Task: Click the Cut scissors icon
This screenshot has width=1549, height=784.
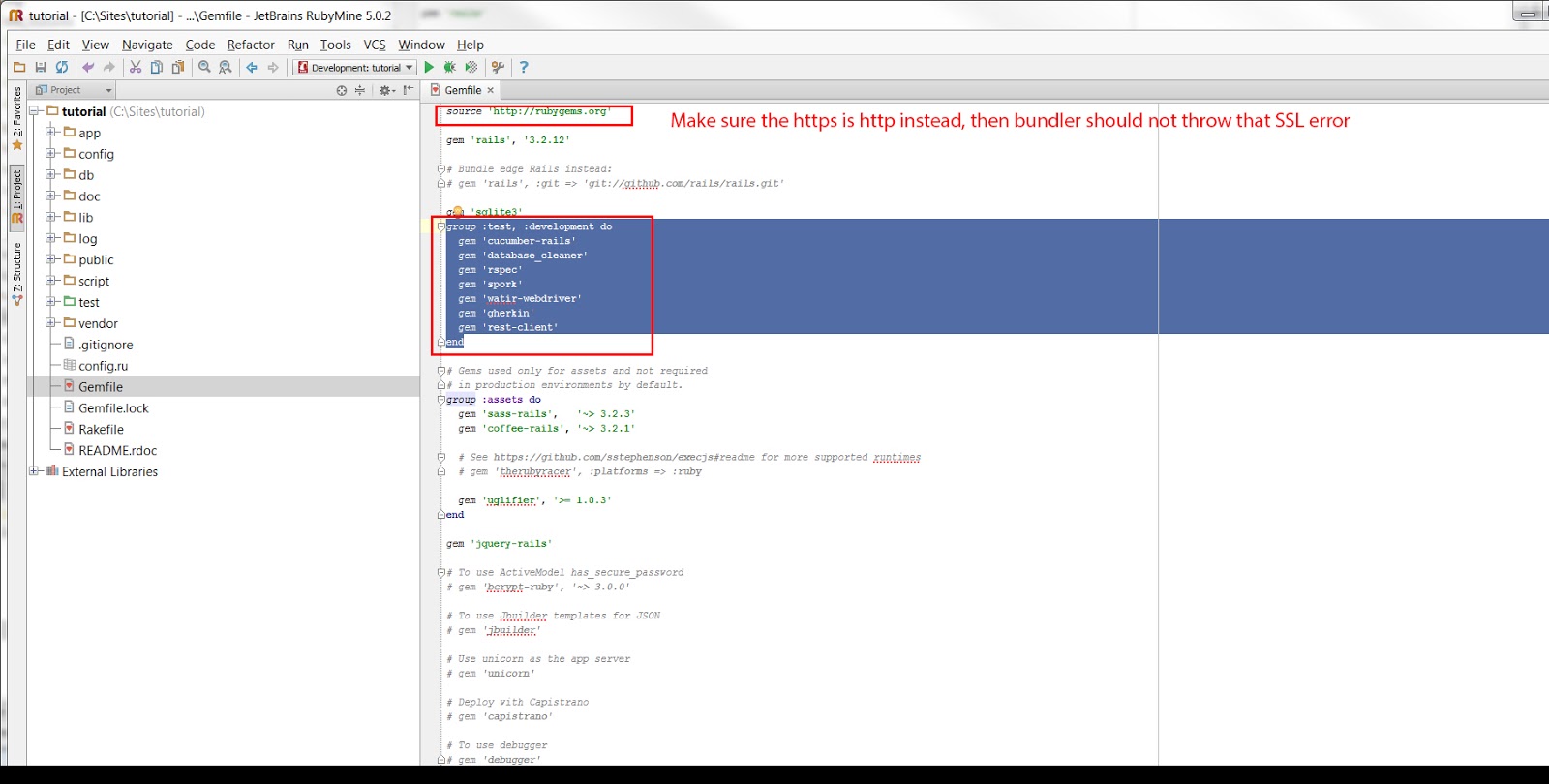Action: pos(136,67)
